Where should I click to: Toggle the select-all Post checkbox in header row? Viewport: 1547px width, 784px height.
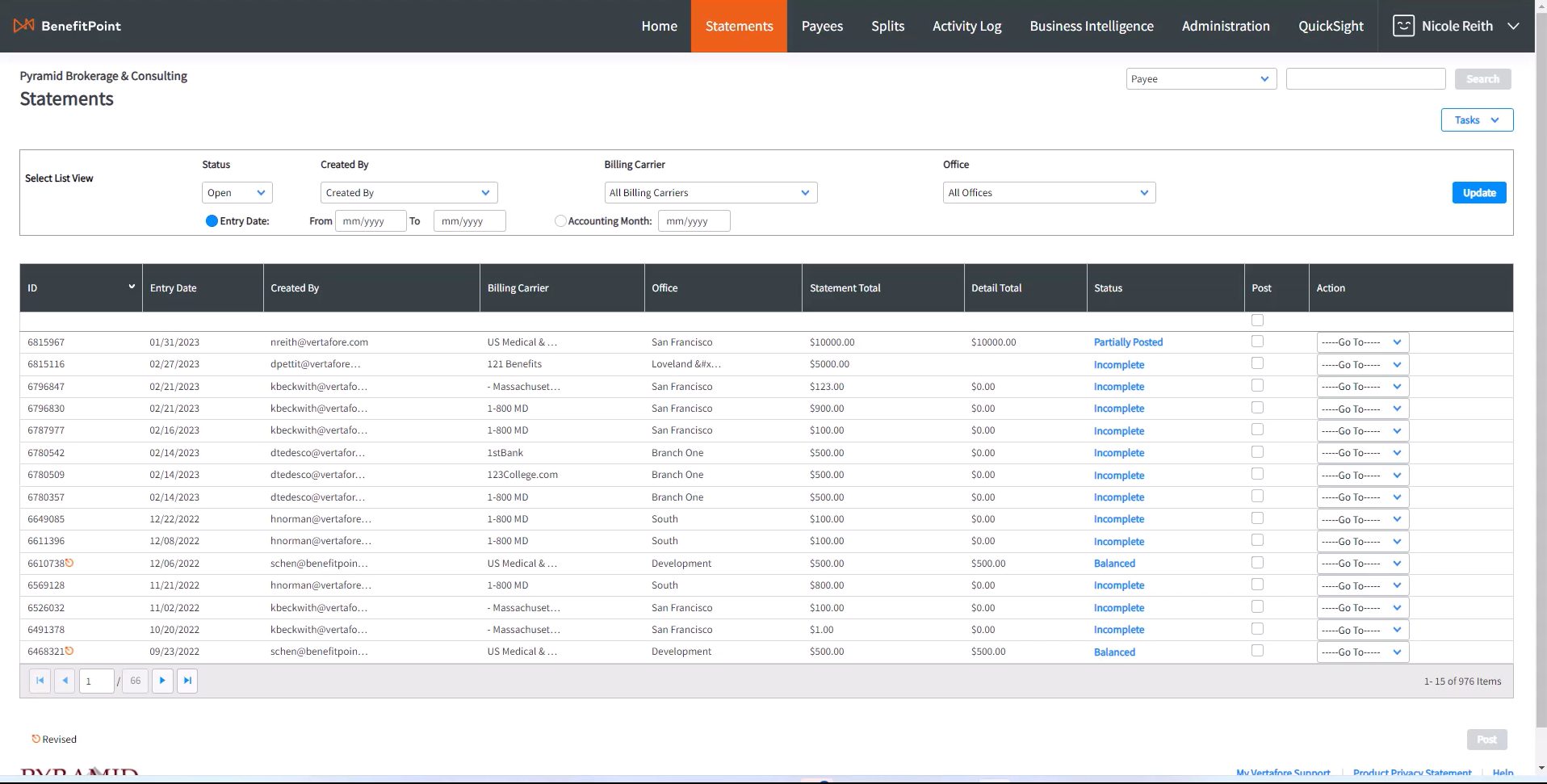coord(1257,321)
